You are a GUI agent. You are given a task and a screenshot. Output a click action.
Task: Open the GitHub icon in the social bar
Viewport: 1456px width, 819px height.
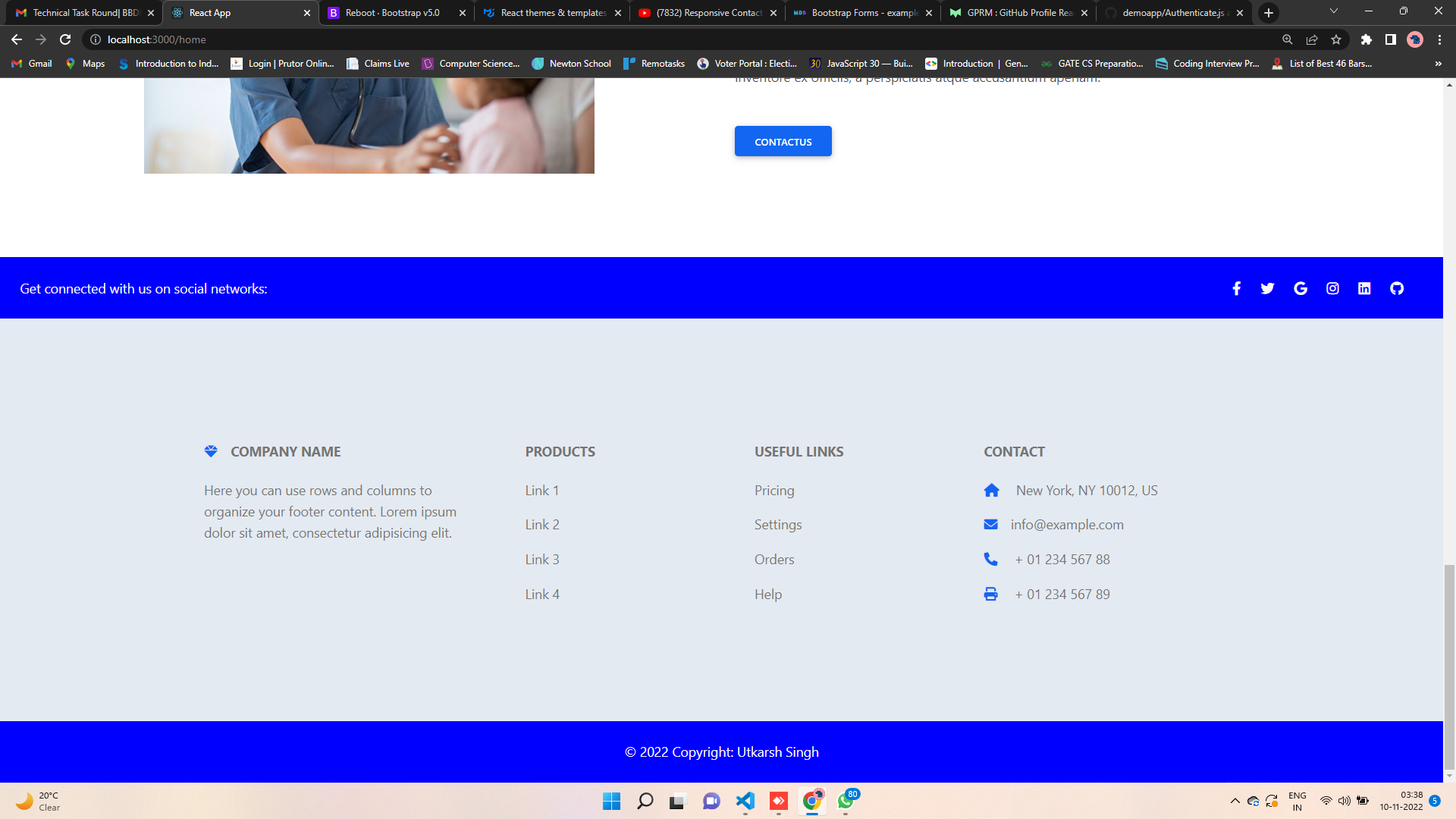coord(1397,288)
